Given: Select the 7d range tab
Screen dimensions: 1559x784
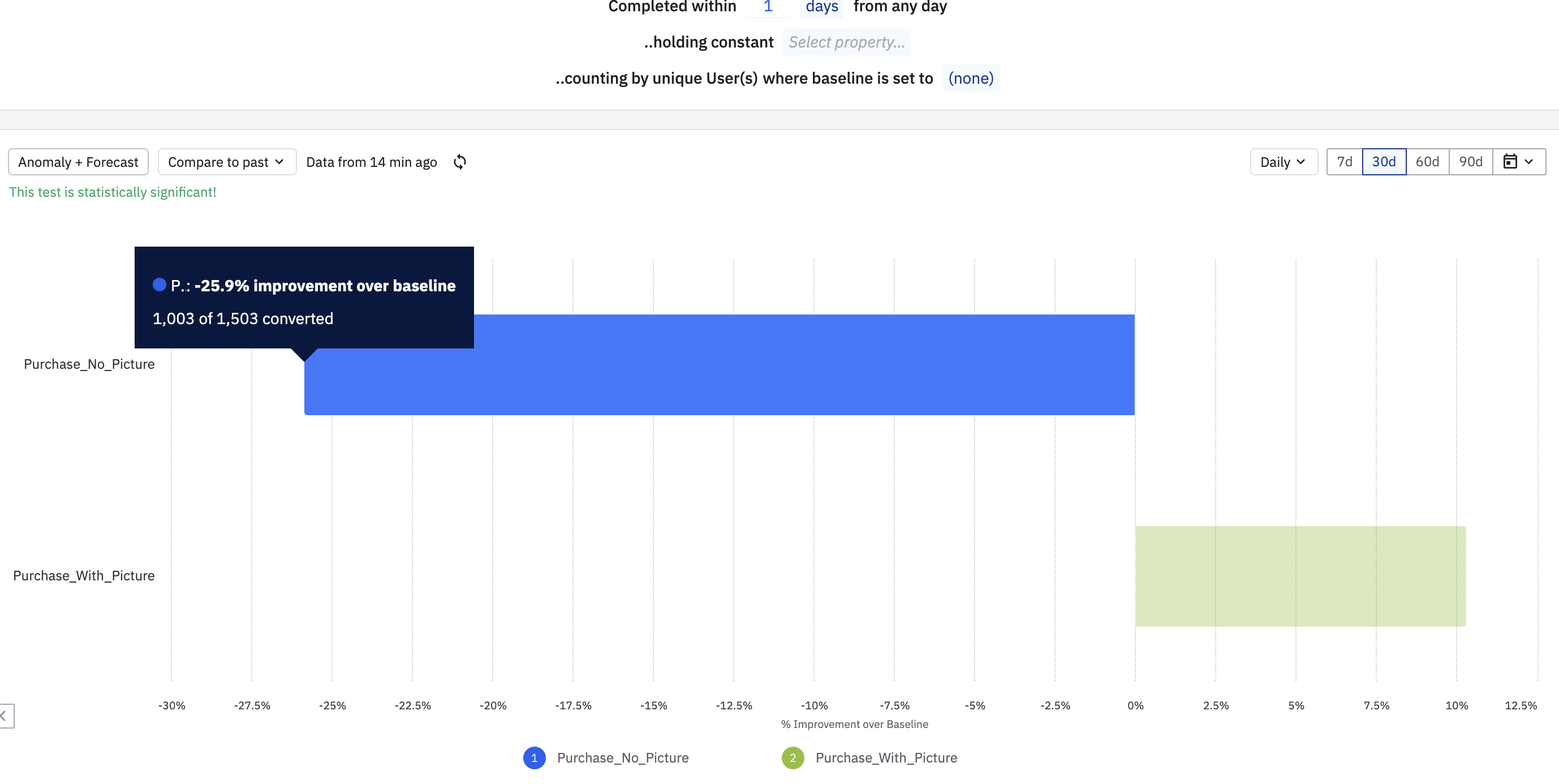Looking at the screenshot, I should tap(1344, 162).
